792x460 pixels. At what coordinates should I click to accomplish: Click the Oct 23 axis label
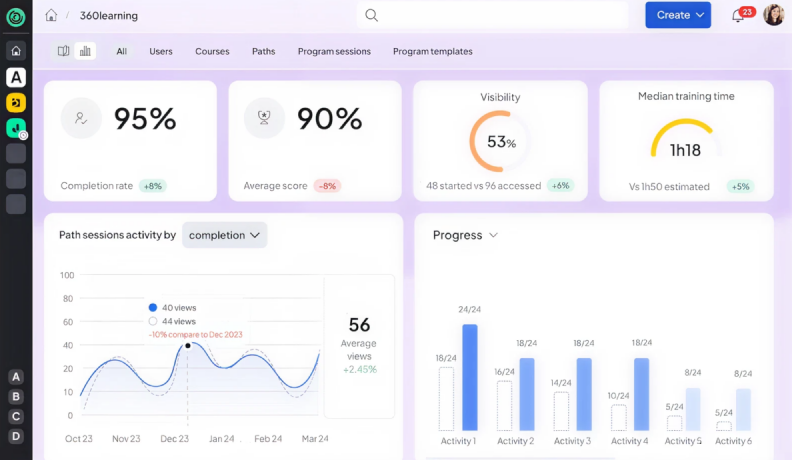(79, 439)
